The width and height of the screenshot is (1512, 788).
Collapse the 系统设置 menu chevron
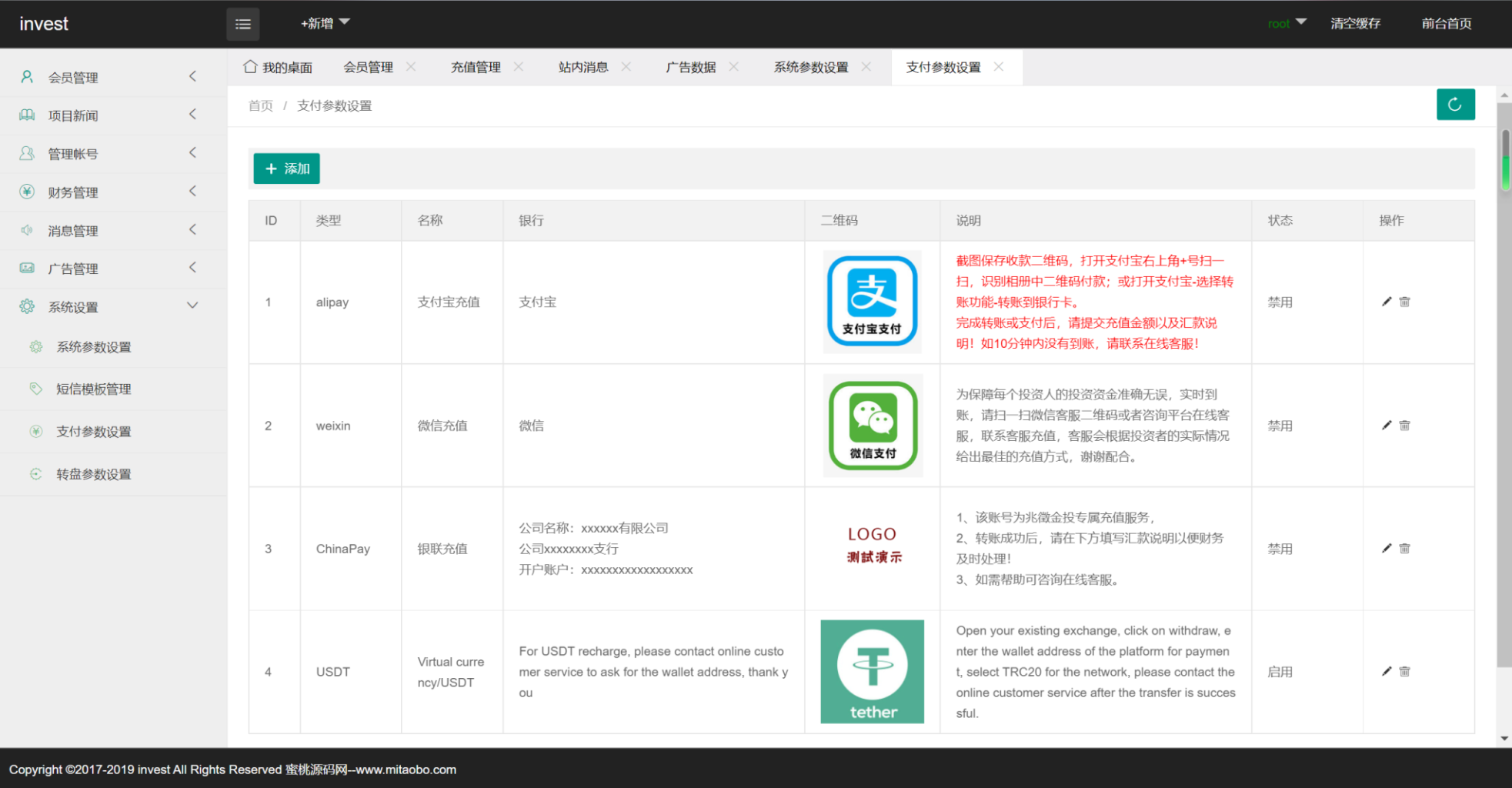click(x=192, y=306)
